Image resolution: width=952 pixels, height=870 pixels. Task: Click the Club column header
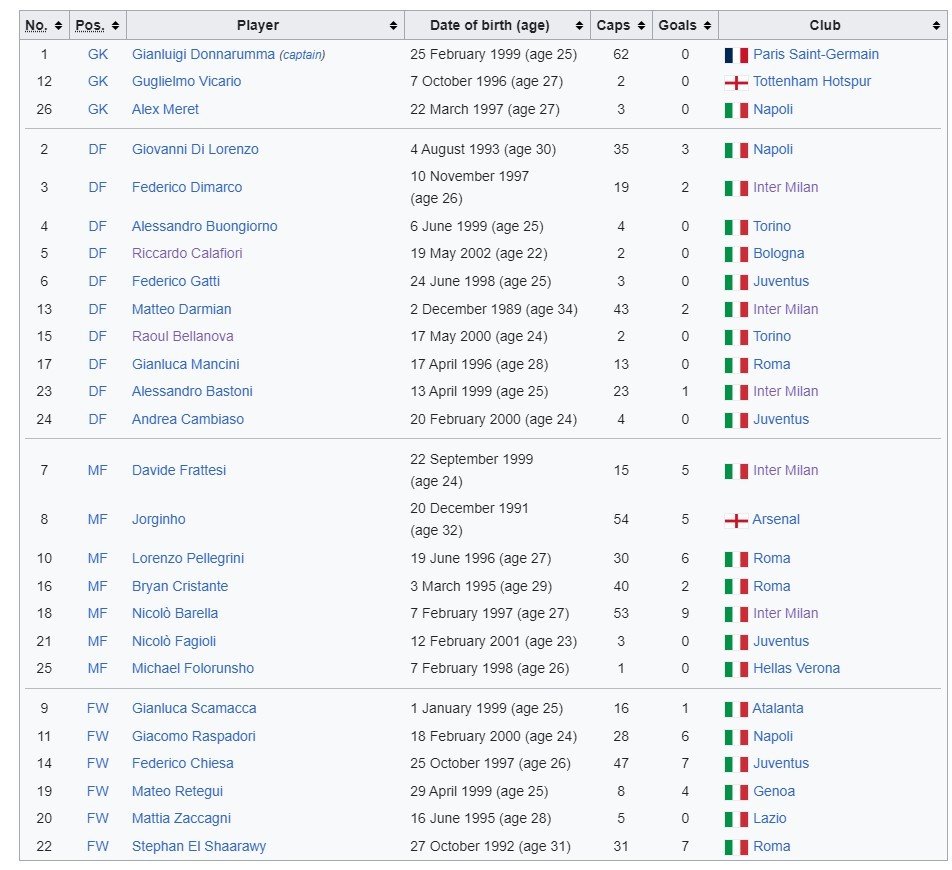click(x=825, y=25)
